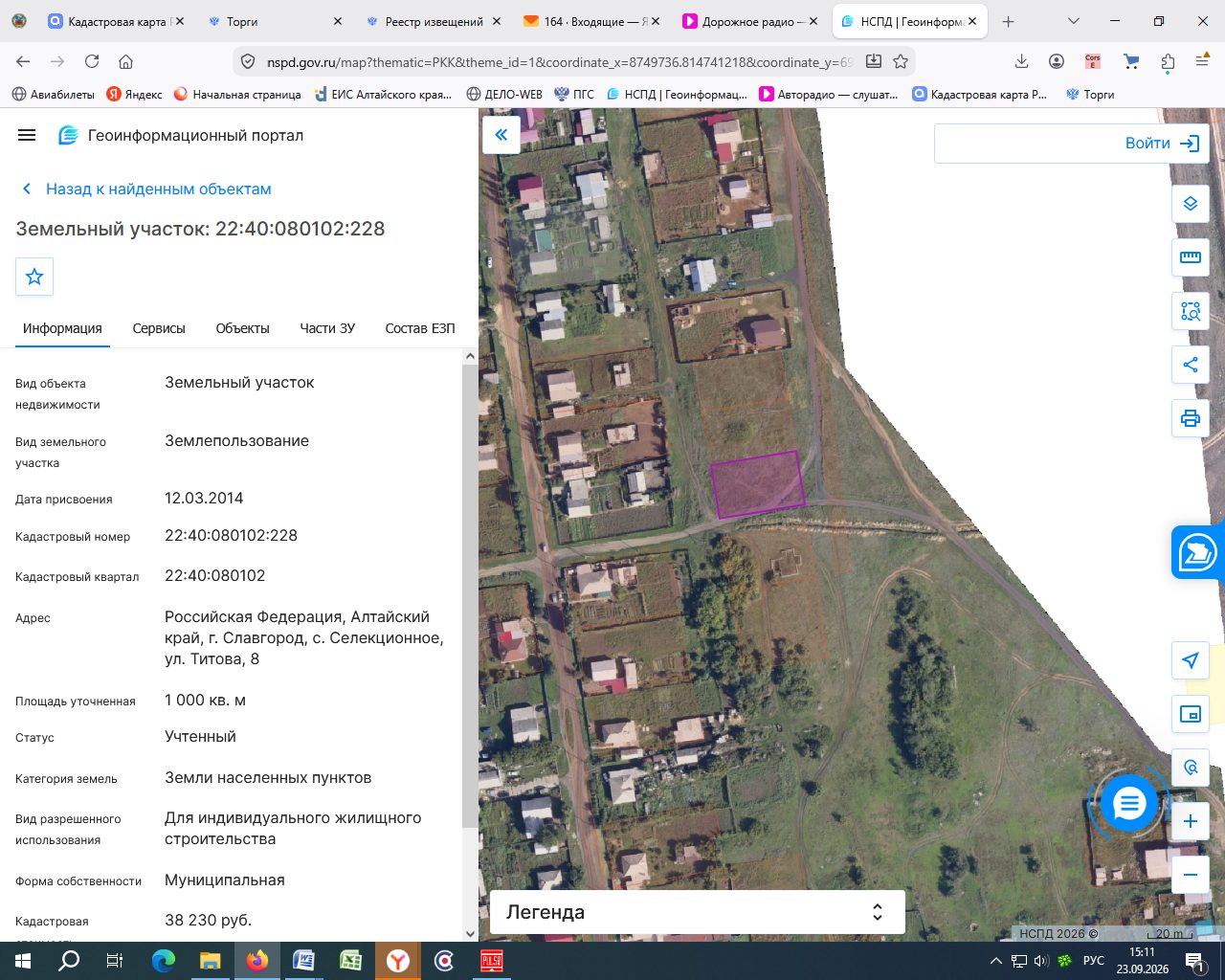Open the Части ЗУ tab
The height and width of the screenshot is (980, 1225).
tap(327, 328)
